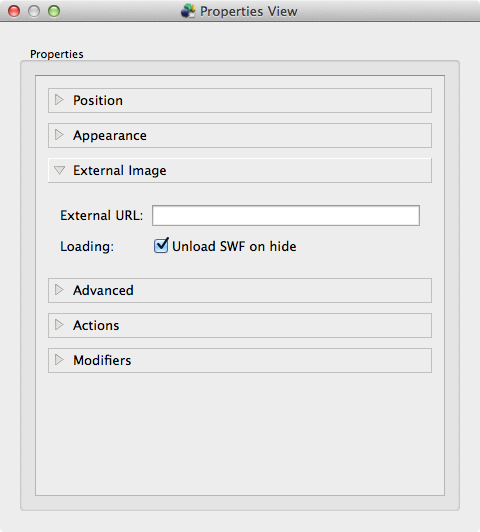The width and height of the screenshot is (480, 532).
Task: Minimize window with the gray title button
Action: (x=34, y=11)
